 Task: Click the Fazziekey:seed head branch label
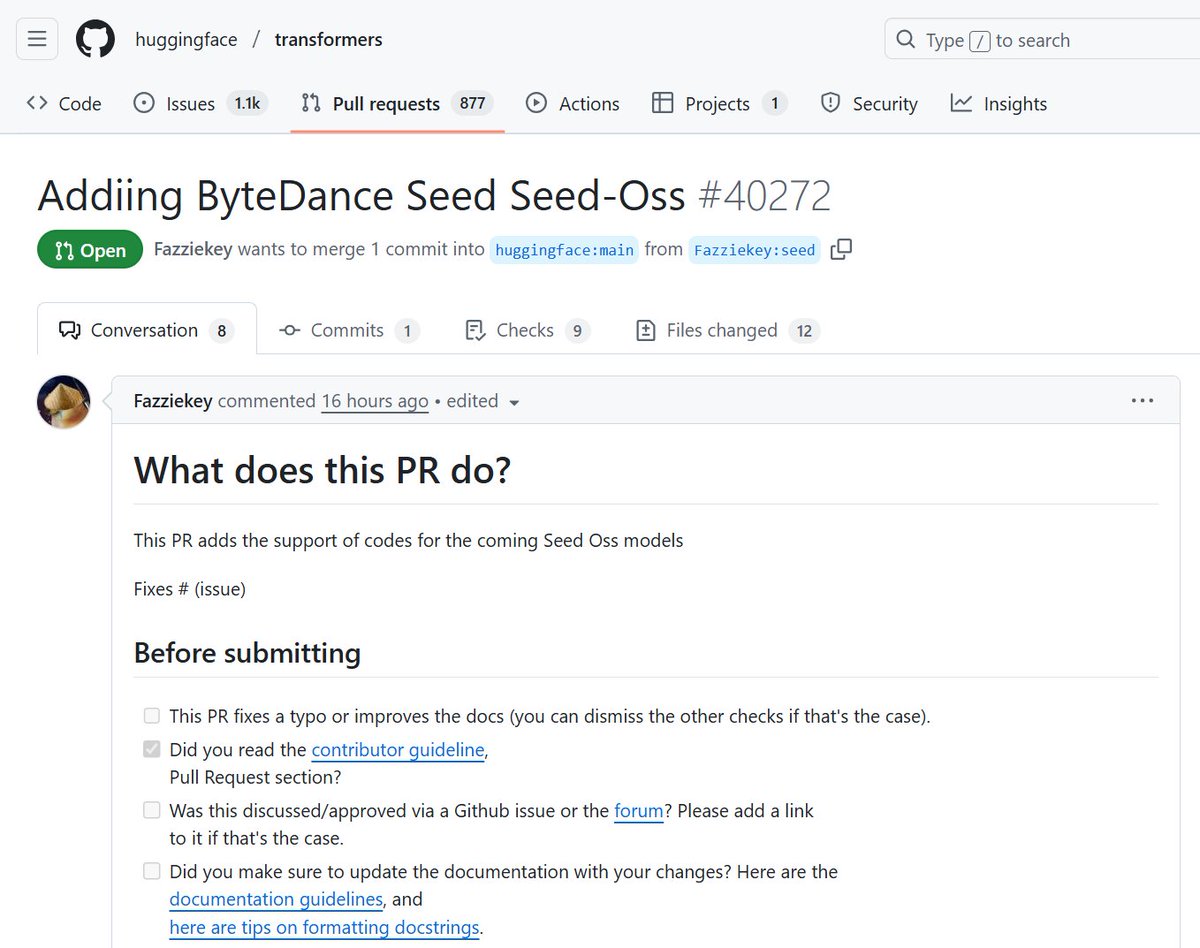point(755,250)
